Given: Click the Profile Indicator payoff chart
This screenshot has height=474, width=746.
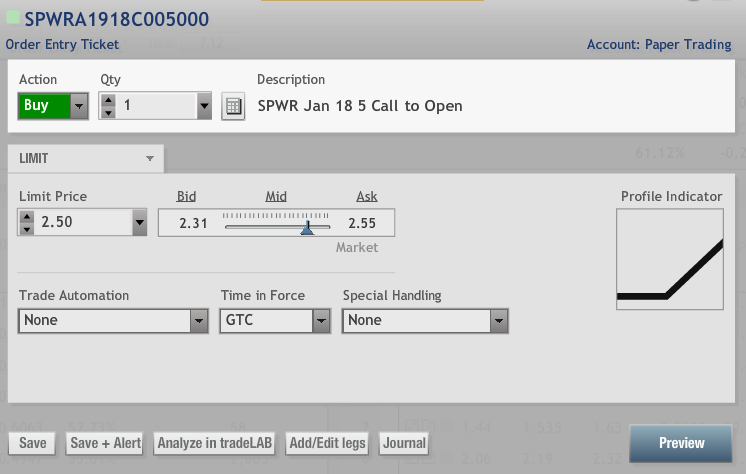Looking at the screenshot, I should pos(670,260).
